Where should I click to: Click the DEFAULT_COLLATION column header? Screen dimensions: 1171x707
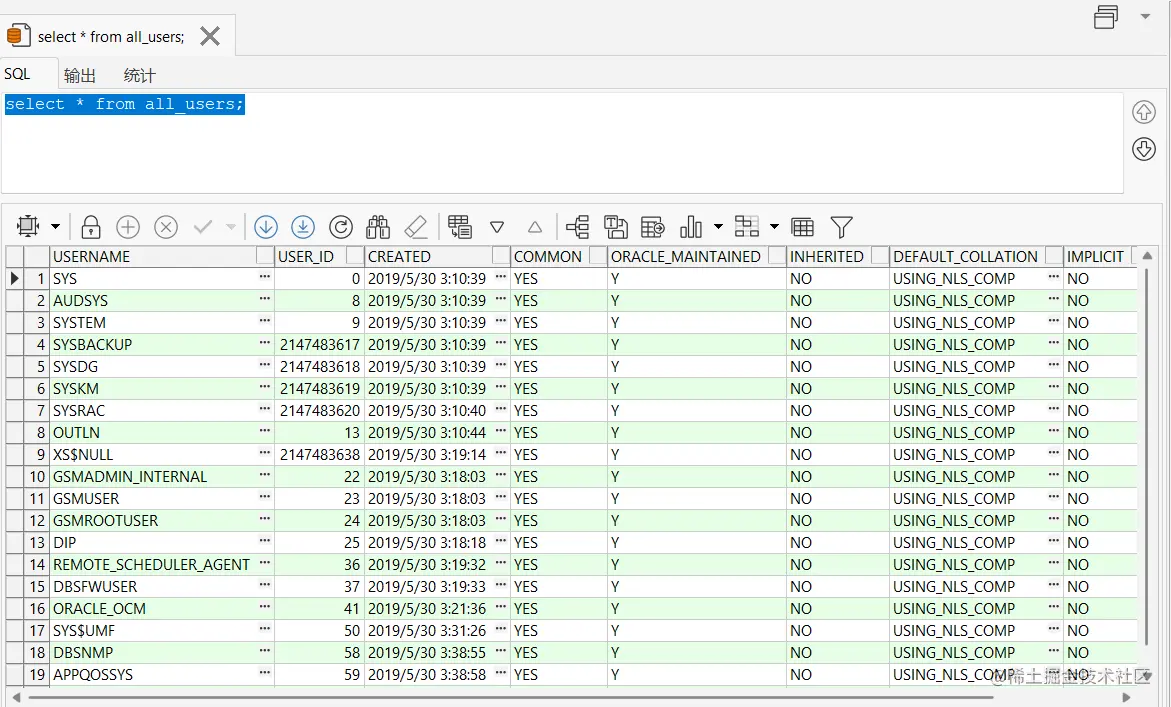(968, 256)
